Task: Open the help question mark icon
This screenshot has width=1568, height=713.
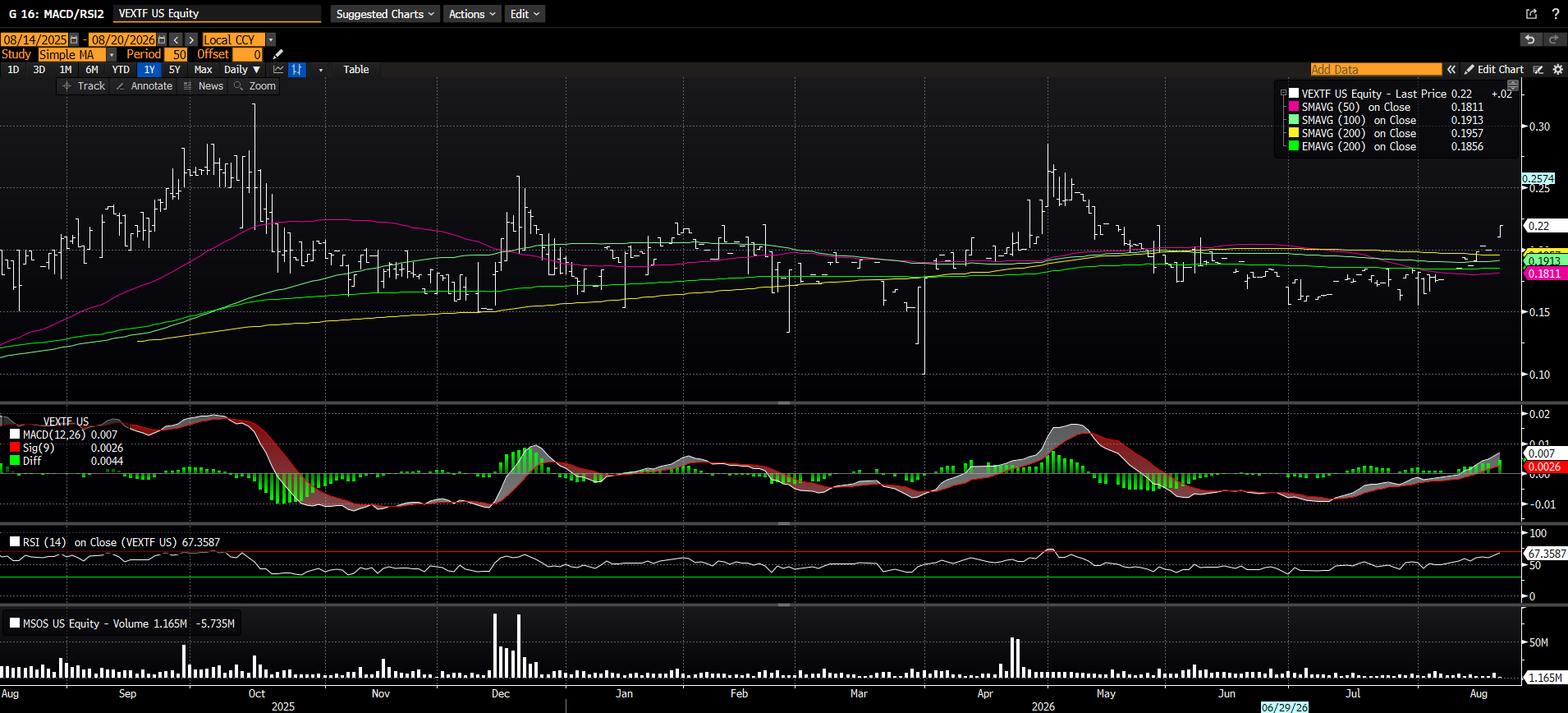Action: 1555,14
